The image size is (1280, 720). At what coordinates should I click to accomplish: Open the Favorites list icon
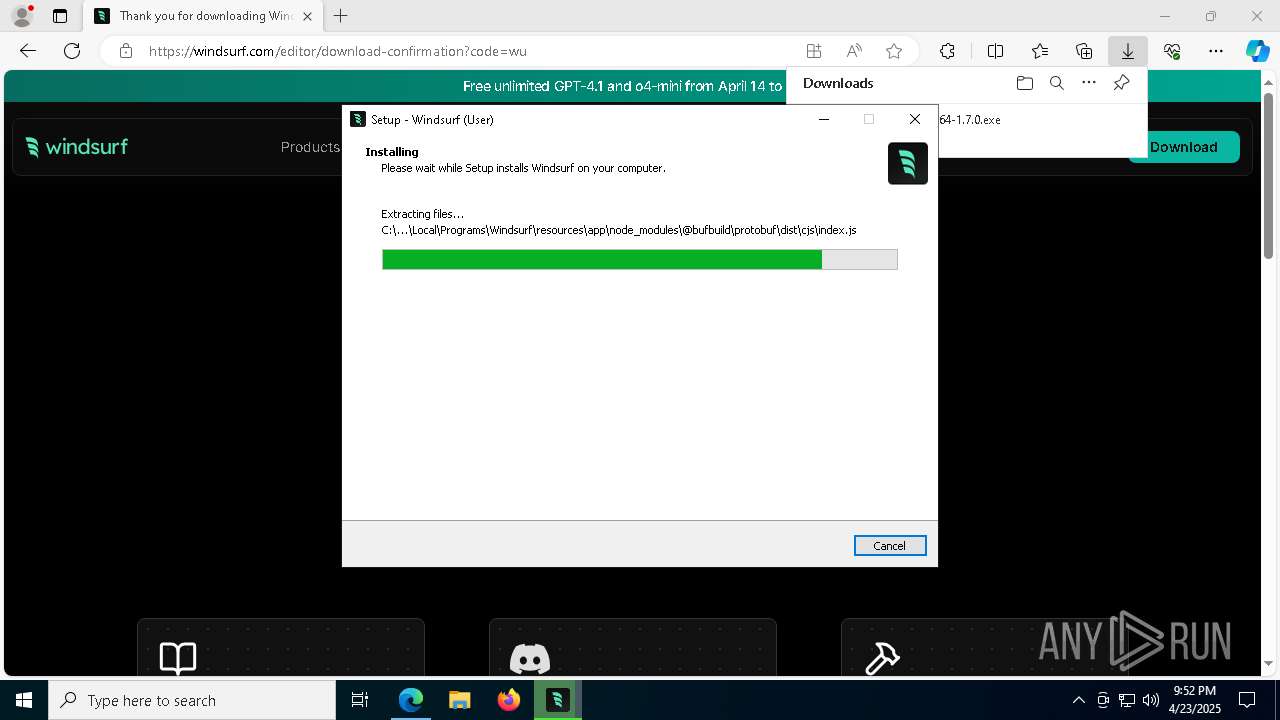click(x=1040, y=51)
